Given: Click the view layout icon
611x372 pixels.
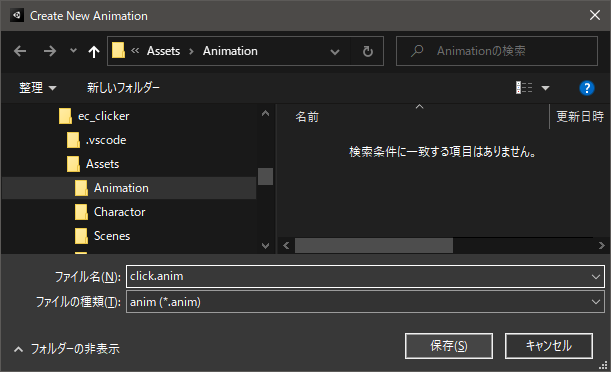Looking at the screenshot, I should click(524, 88).
